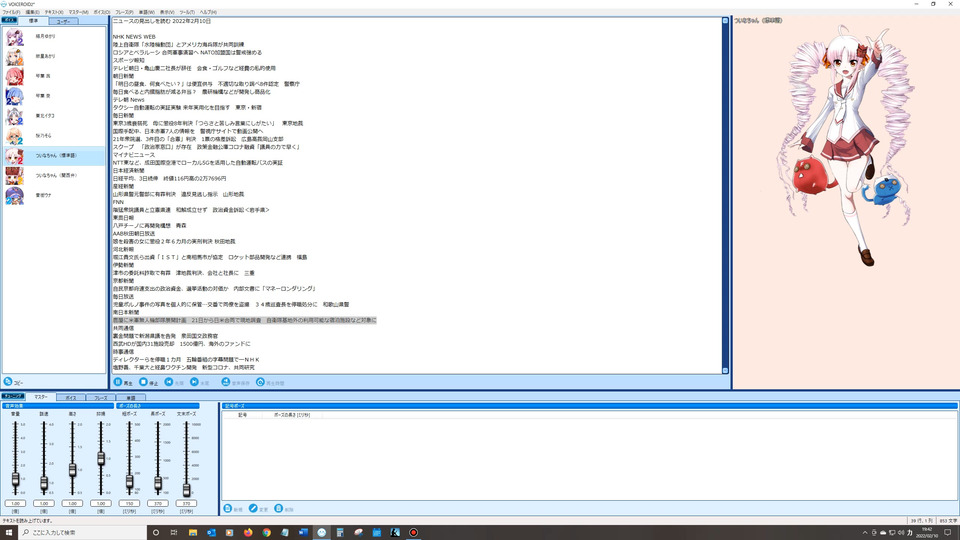Image resolution: width=960 pixels, height=540 pixels.
Task: Select the 琴葉 葵 voice avatar
Action: click(x=15, y=96)
